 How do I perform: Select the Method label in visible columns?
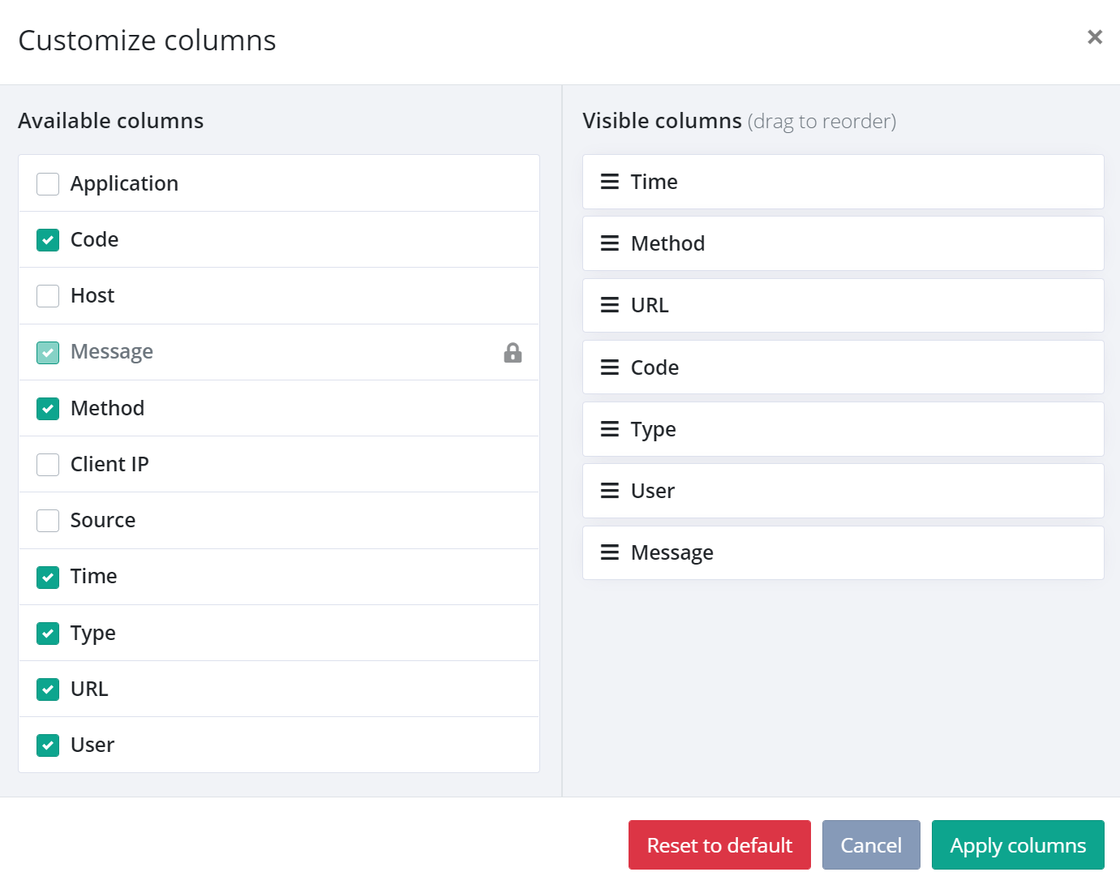pos(667,244)
